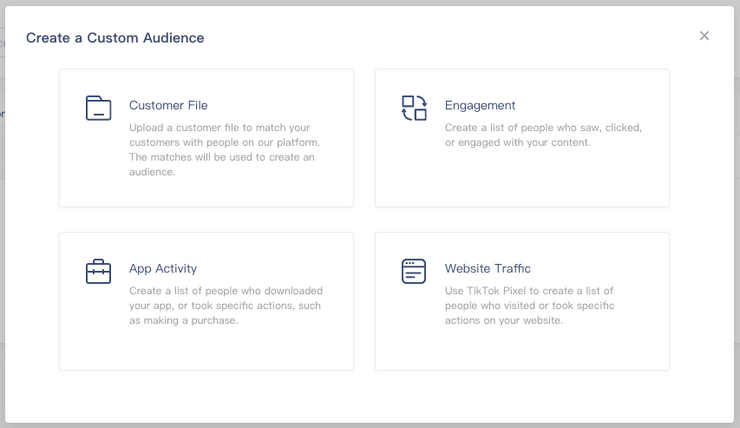Click the 'people who downloaded your app' description

(x=226, y=305)
